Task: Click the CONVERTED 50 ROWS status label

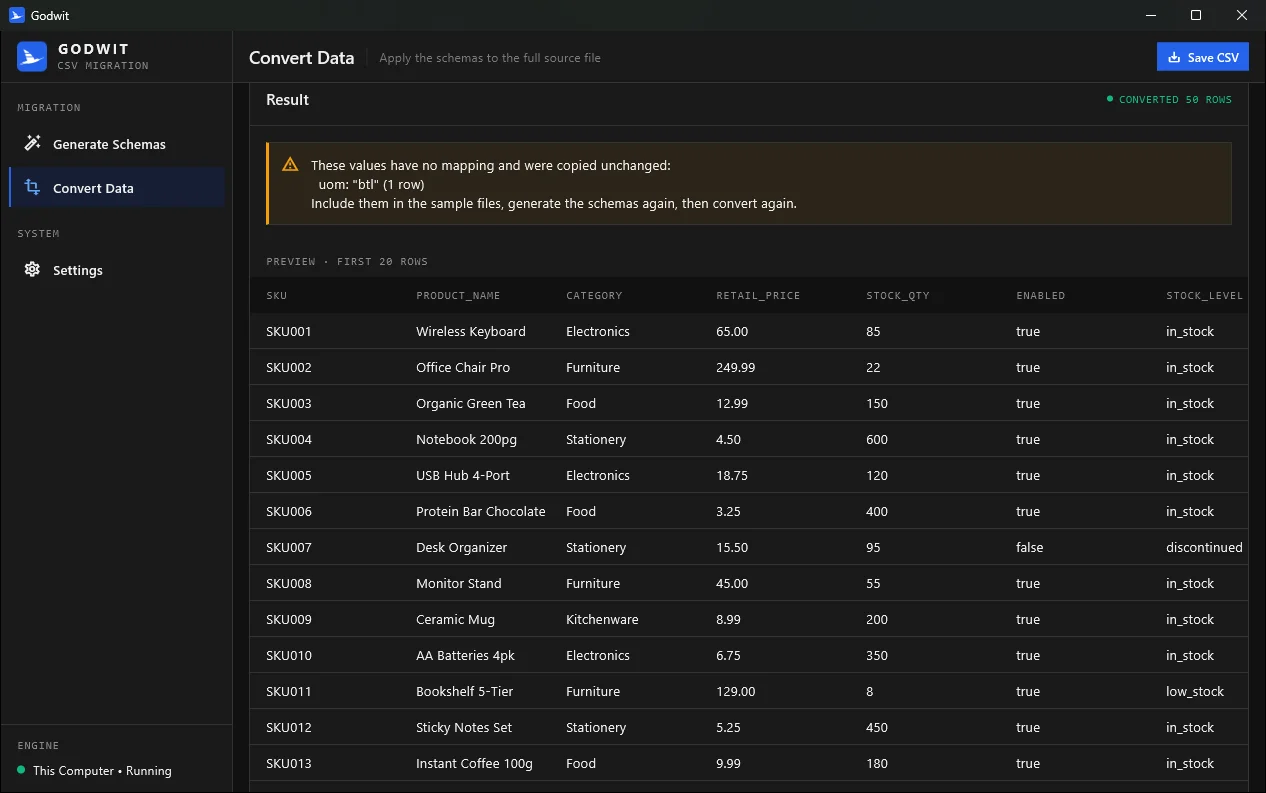Action: coord(1175,99)
